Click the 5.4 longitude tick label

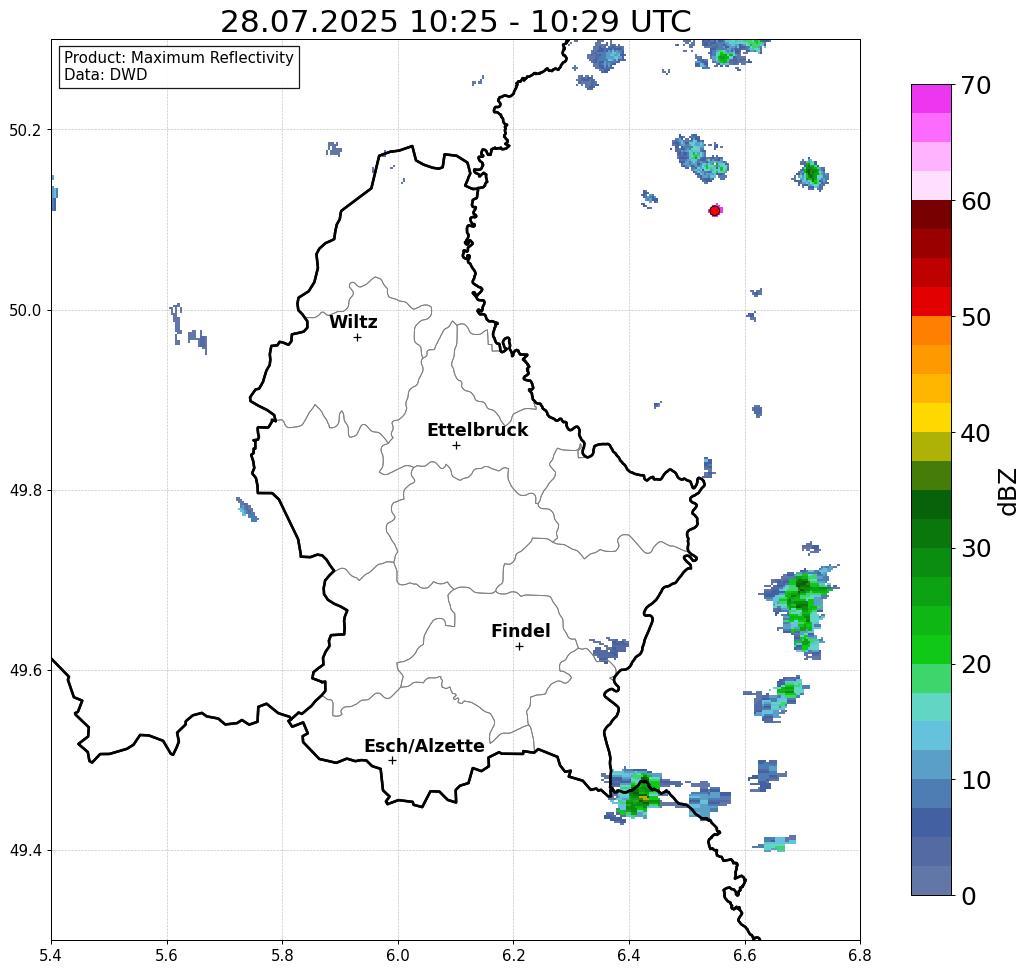[x=51, y=955]
